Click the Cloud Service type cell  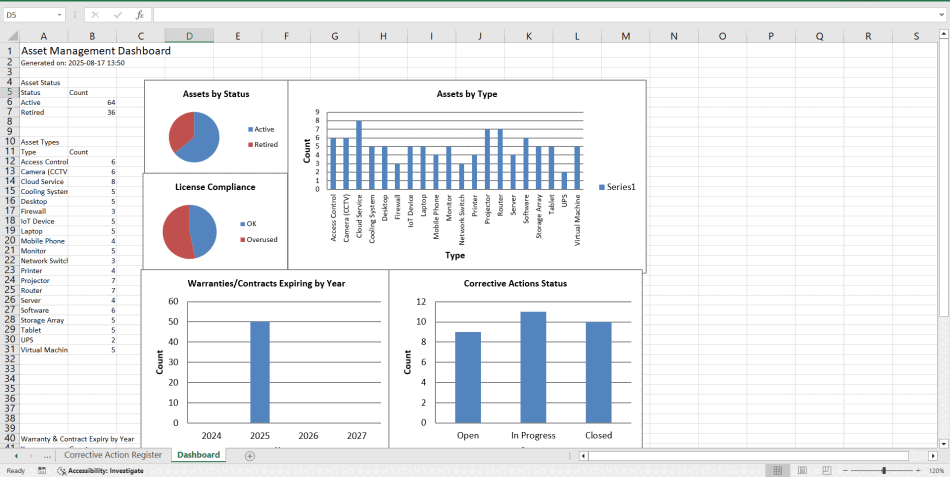pos(44,182)
